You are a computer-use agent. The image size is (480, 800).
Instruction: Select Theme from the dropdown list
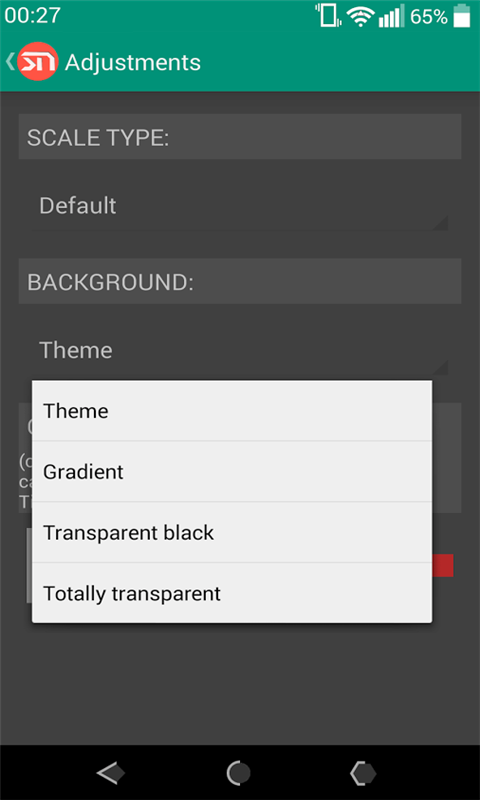pyautogui.click(x=232, y=411)
